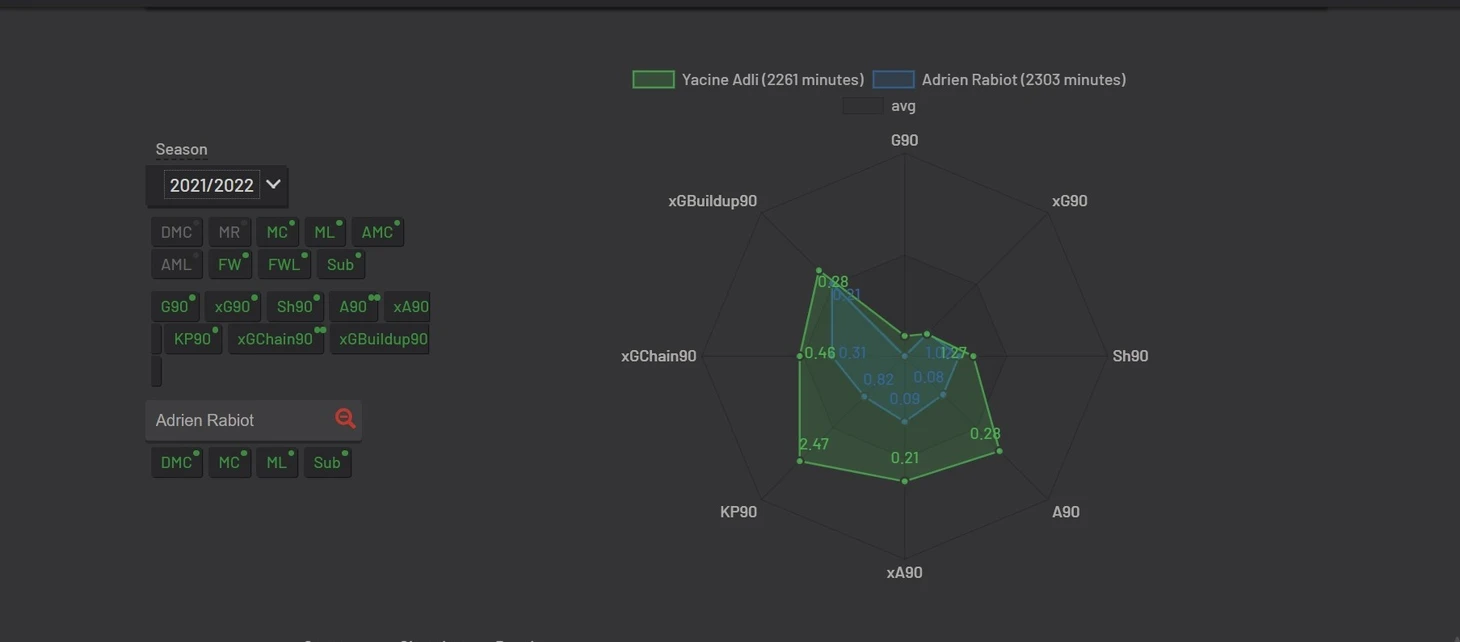The image size is (1460, 642).
Task: Click the Adrien Rabiot player search field
Action: [240, 420]
